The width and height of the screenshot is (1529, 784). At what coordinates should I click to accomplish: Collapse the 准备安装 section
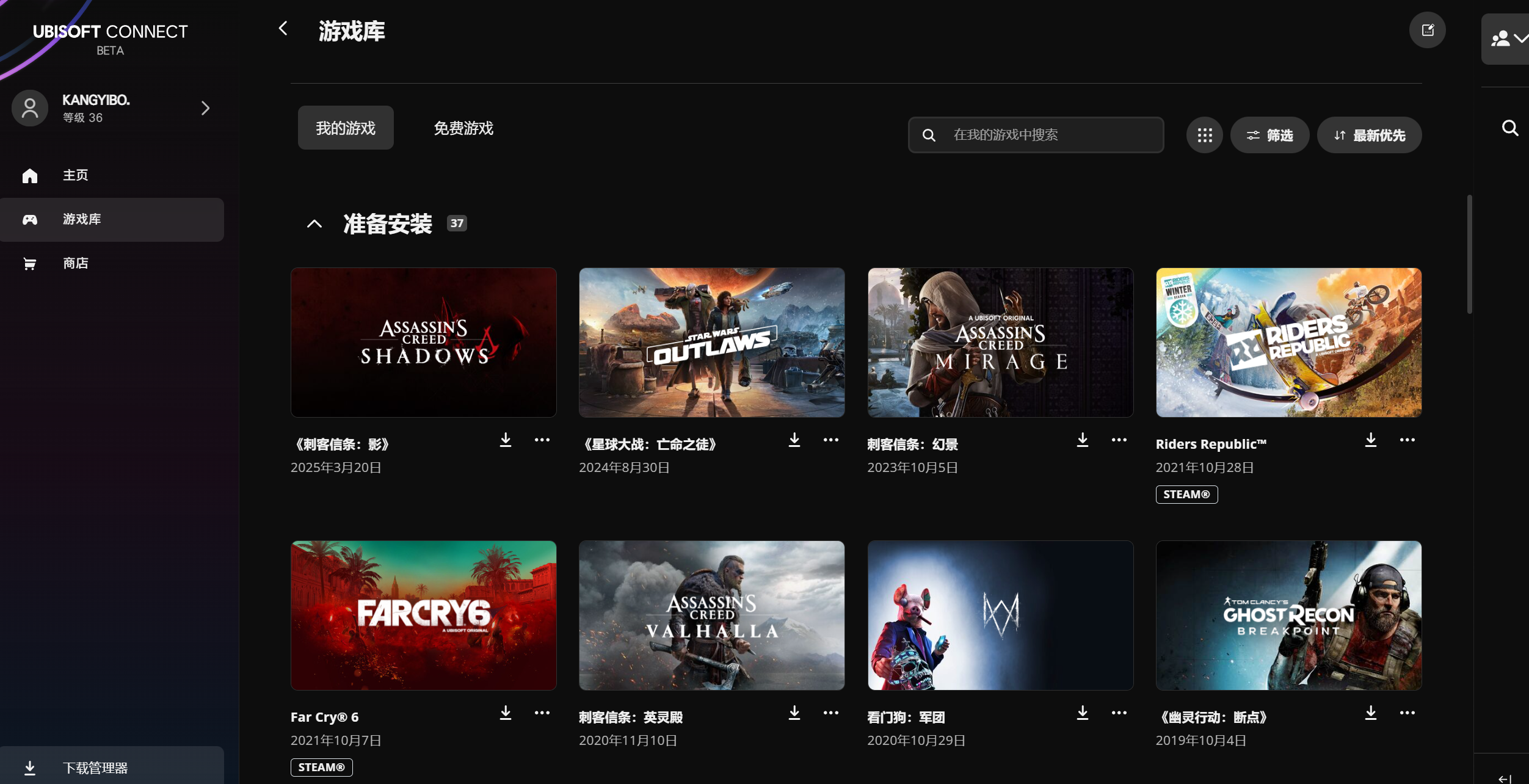point(314,224)
